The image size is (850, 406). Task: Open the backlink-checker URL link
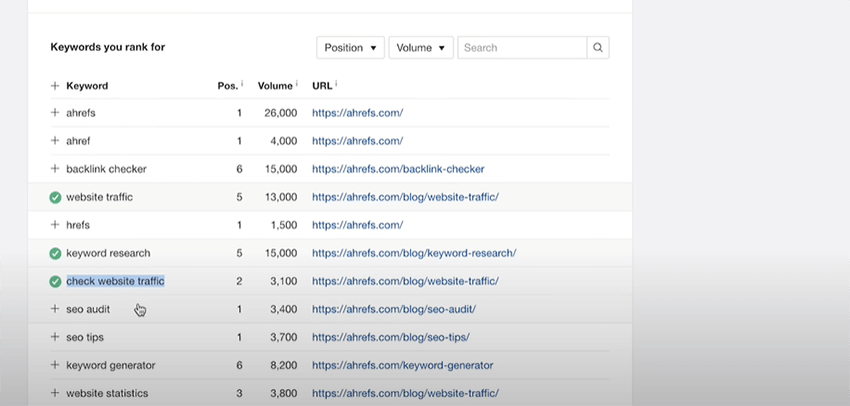coord(398,169)
